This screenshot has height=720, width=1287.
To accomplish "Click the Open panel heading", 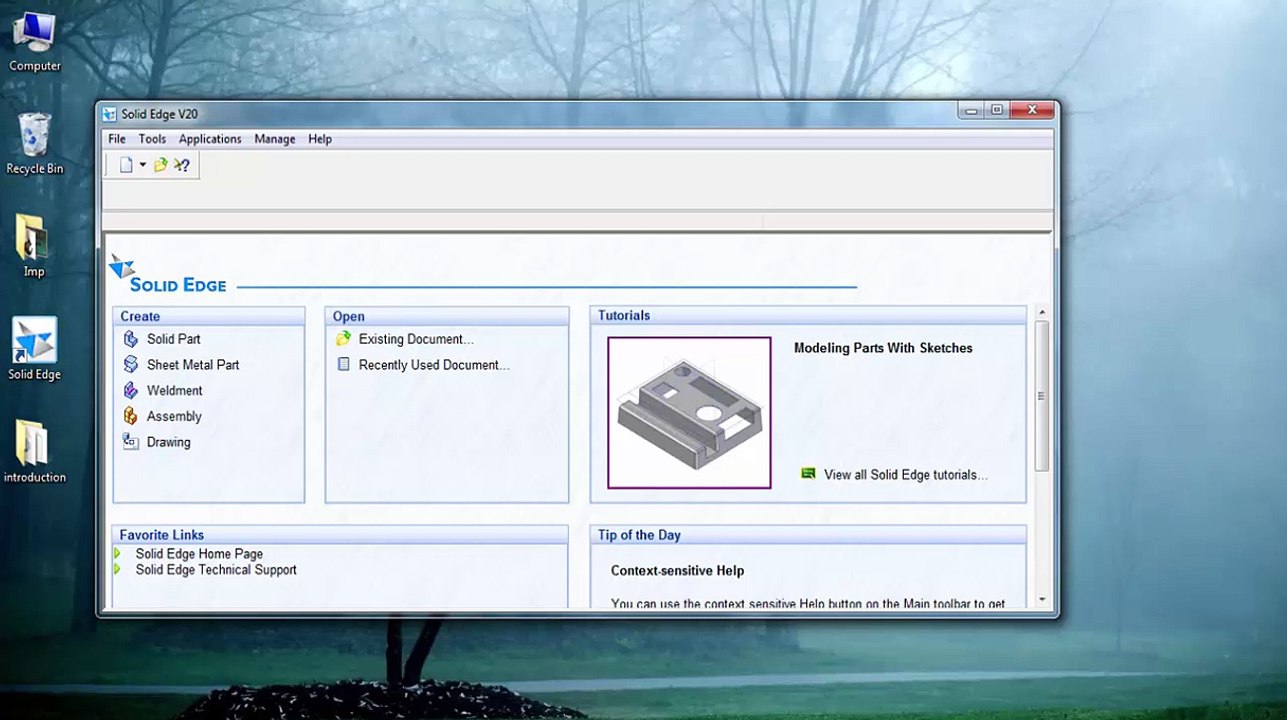I will [x=348, y=316].
